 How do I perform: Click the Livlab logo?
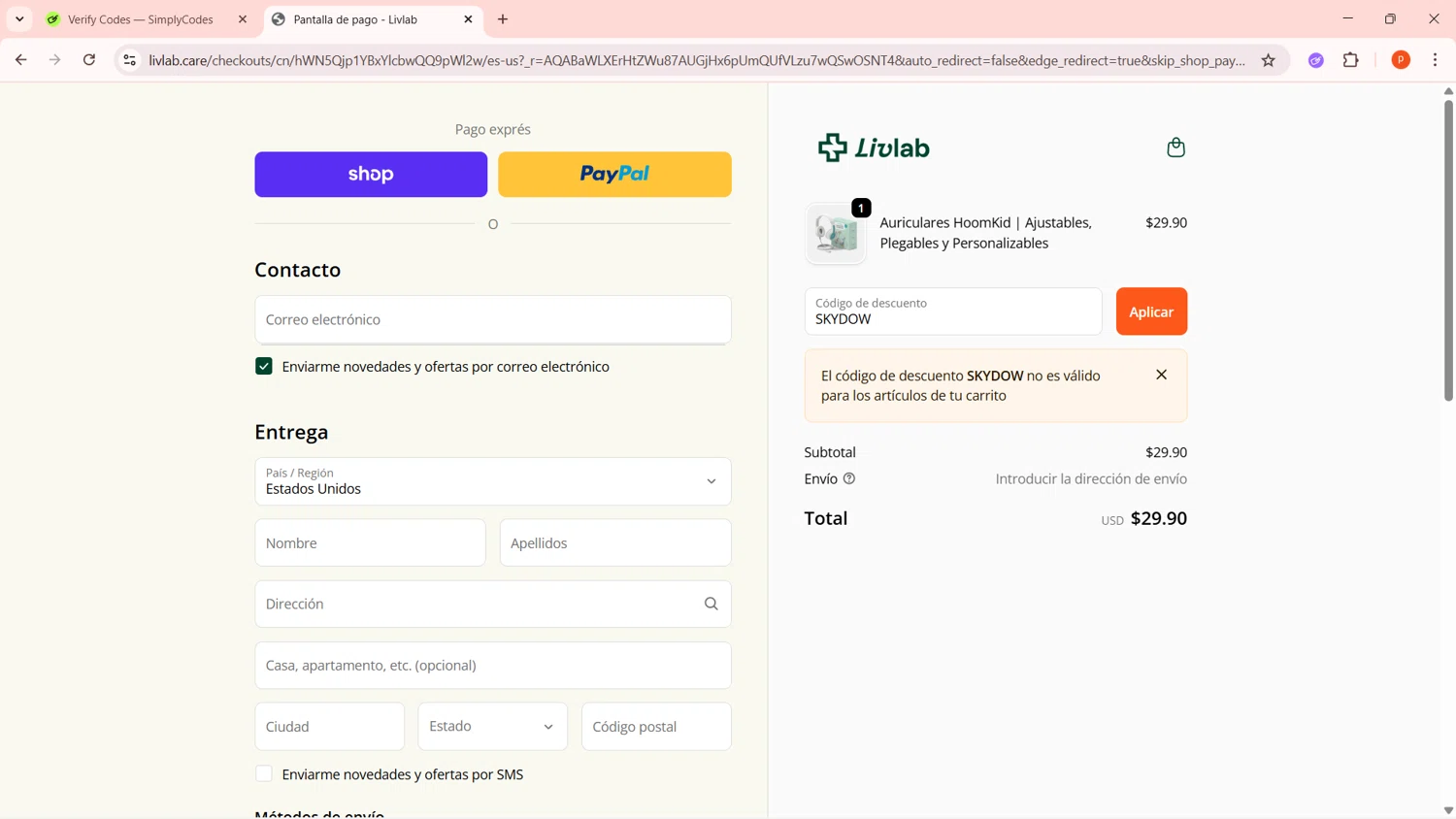coord(874,147)
